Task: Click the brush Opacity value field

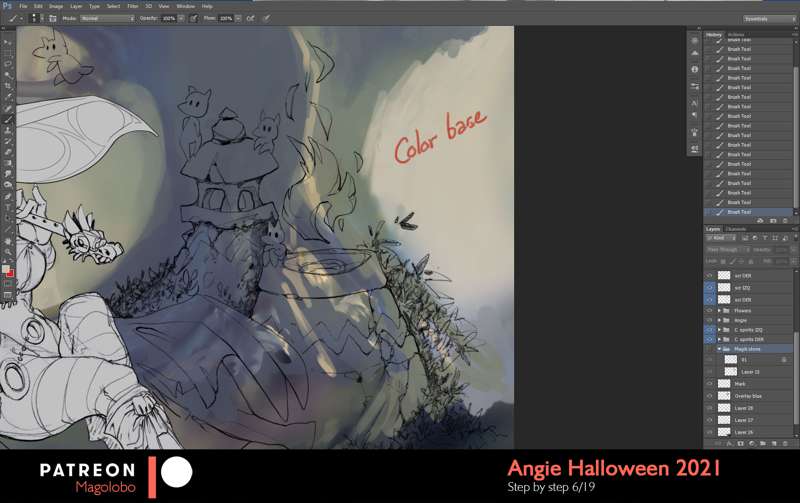Action: click(168, 18)
